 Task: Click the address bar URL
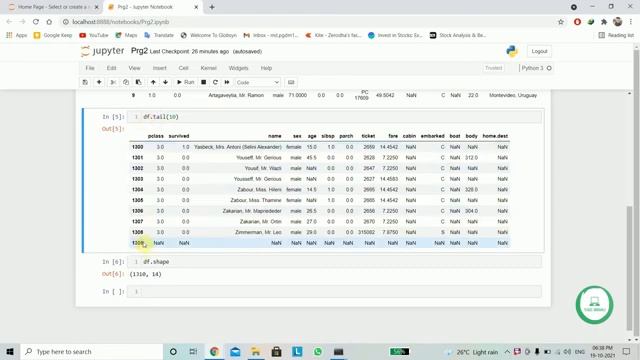[120, 22]
